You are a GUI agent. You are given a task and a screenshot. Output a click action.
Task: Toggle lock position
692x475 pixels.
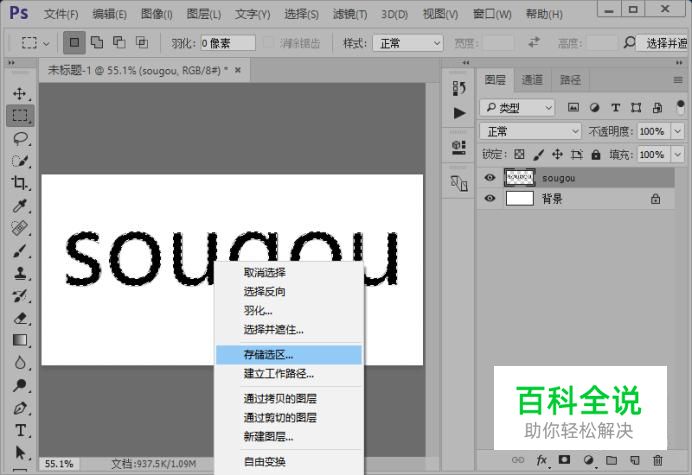pos(557,155)
